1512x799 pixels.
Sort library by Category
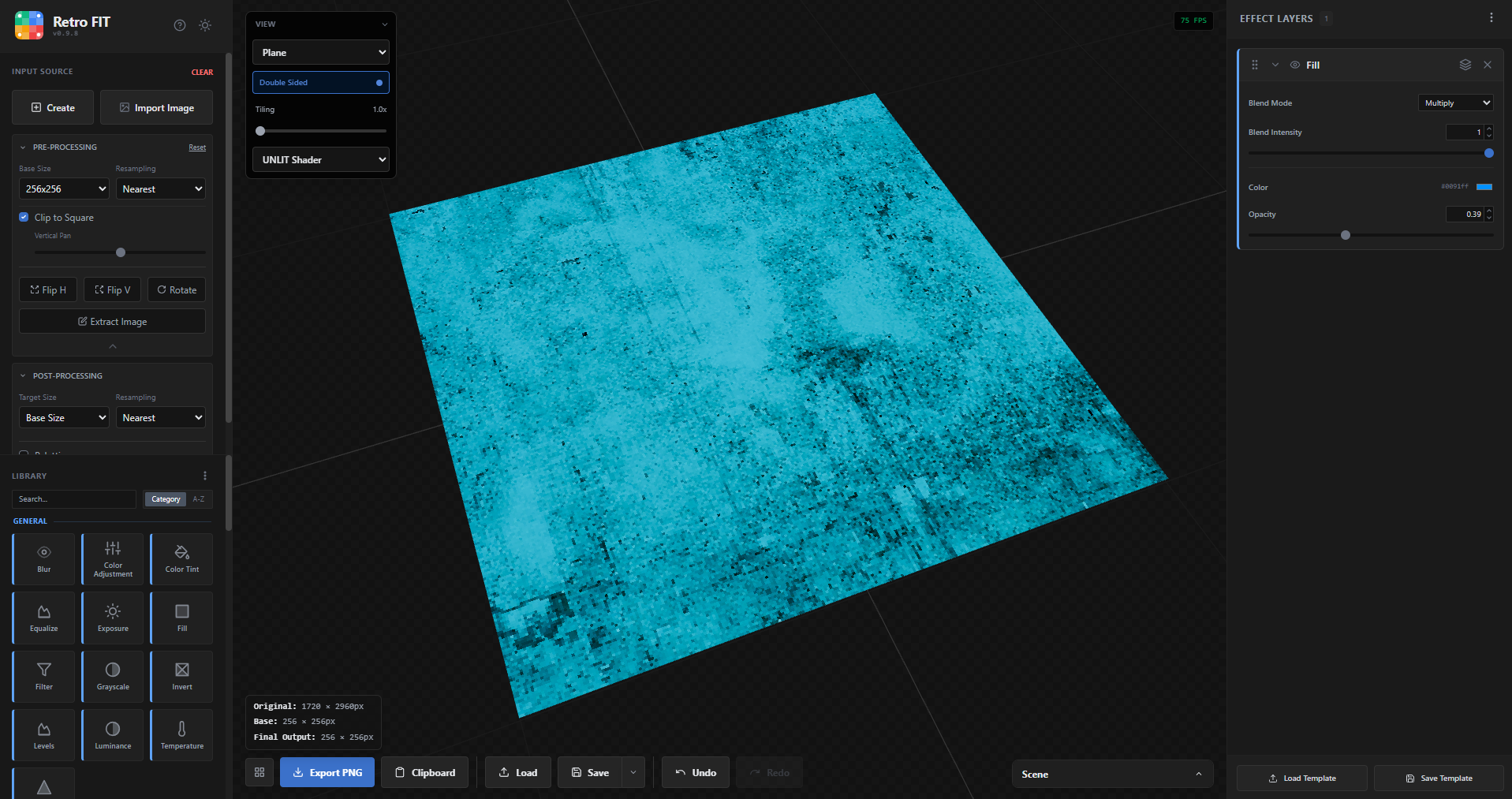[x=166, y=499]
